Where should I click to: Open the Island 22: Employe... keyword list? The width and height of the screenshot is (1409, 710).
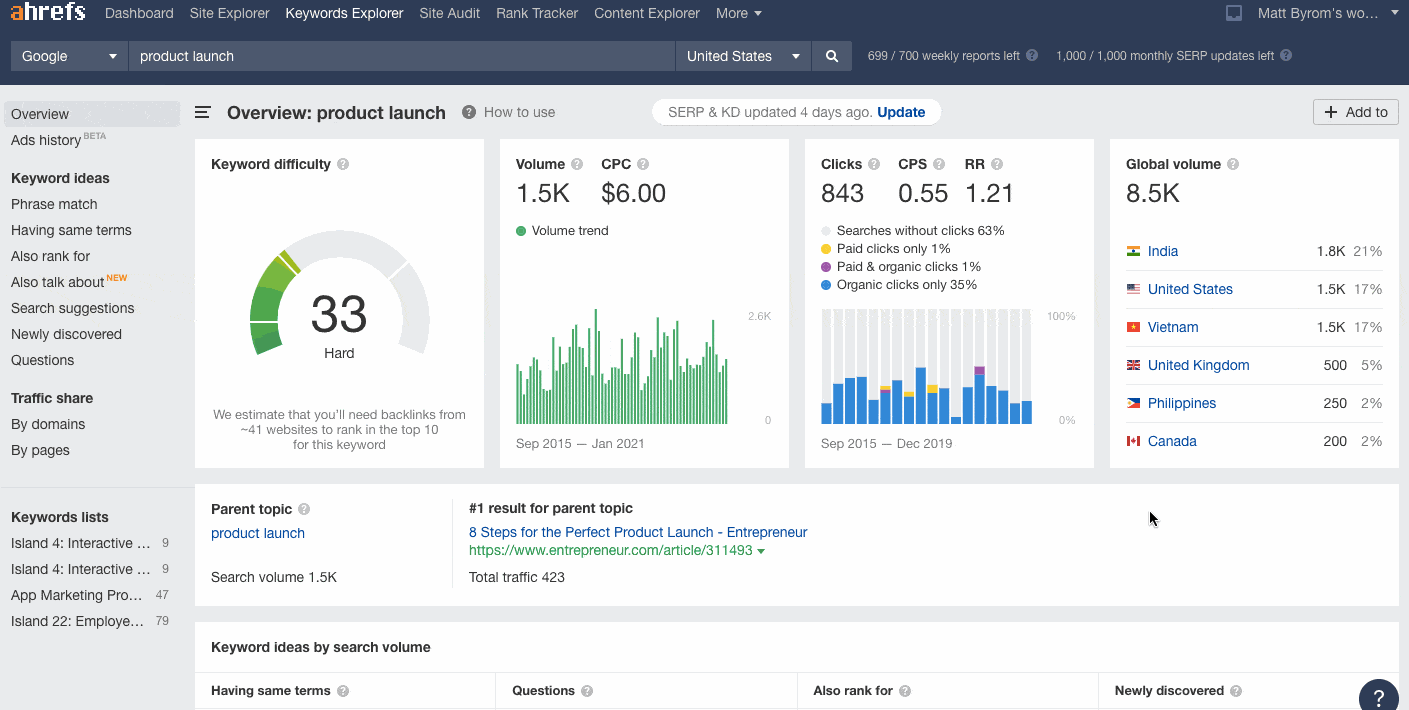coord(77,621)
